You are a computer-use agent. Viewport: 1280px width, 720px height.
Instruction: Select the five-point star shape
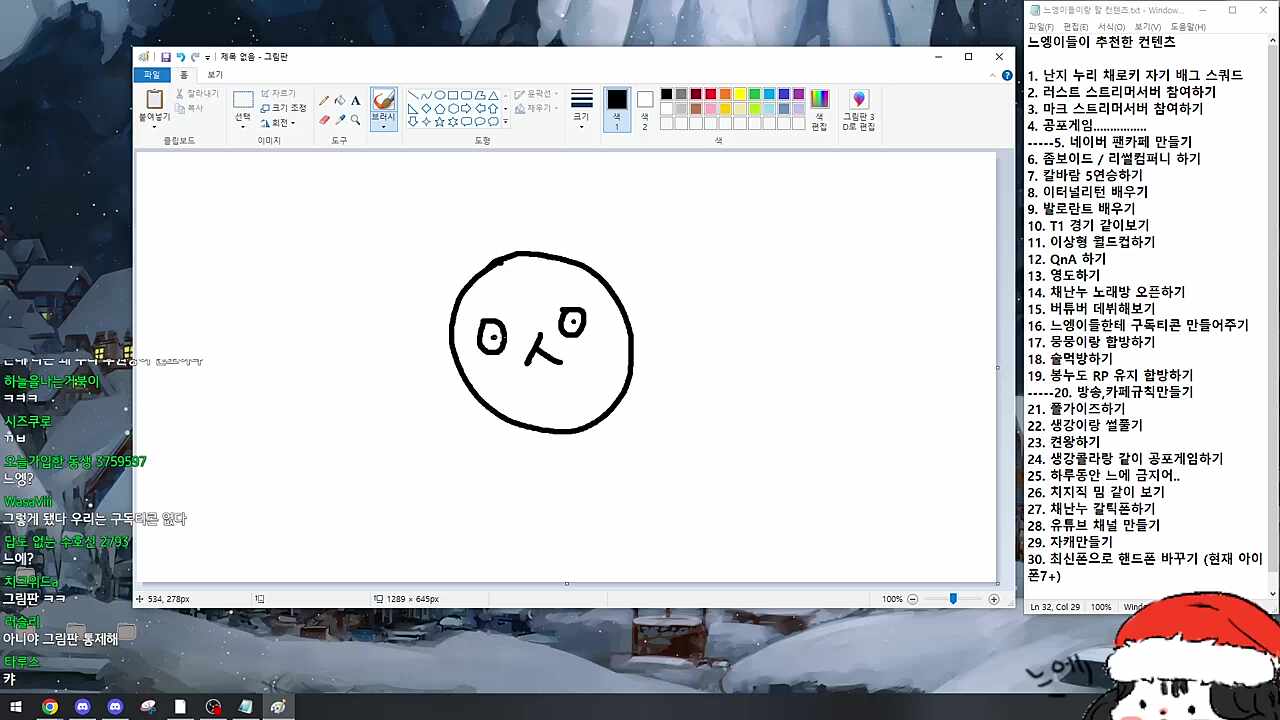440,121
